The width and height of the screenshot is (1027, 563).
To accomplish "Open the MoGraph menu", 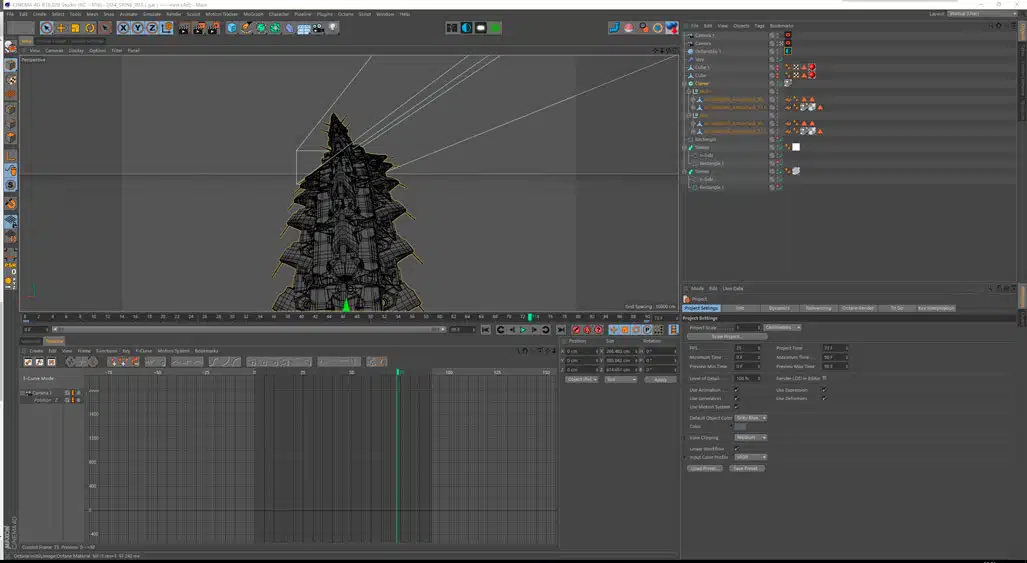I will pyautogui.click(x=253, y=14).
